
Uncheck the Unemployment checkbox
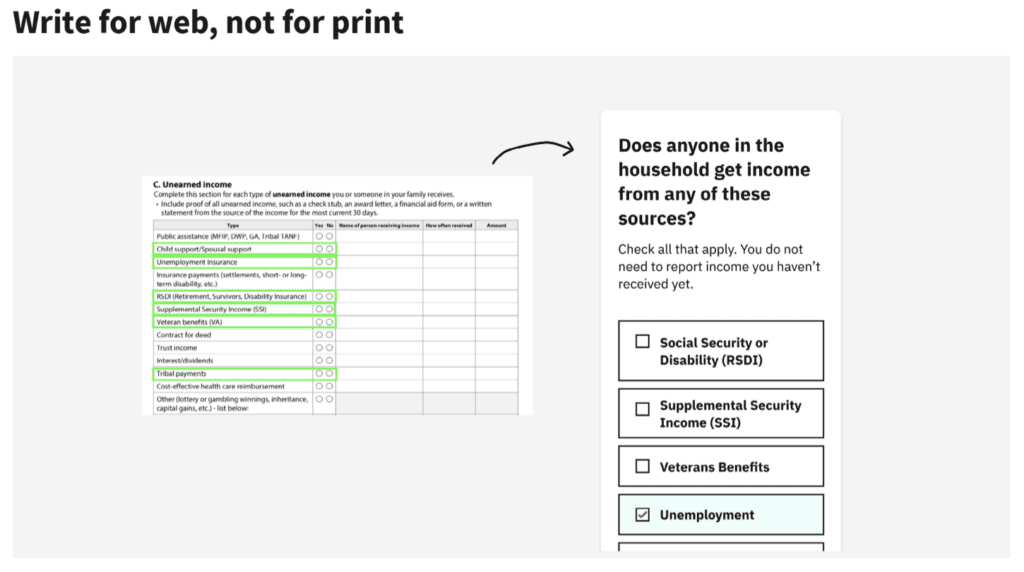point(643,515)
